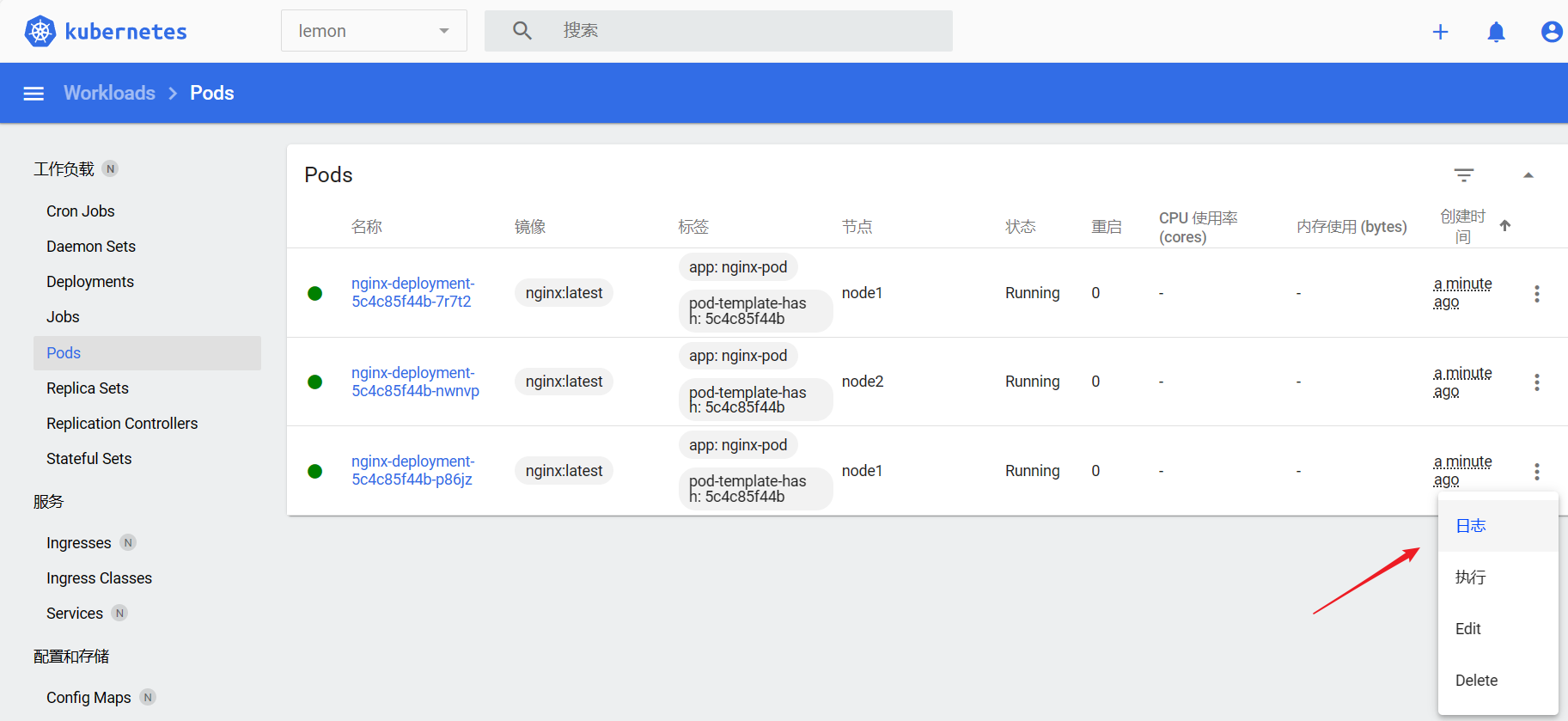Click the plus create resource icon
Image resolution: width=1568 pixels, height=721 pixels.
pos(1440,32)
